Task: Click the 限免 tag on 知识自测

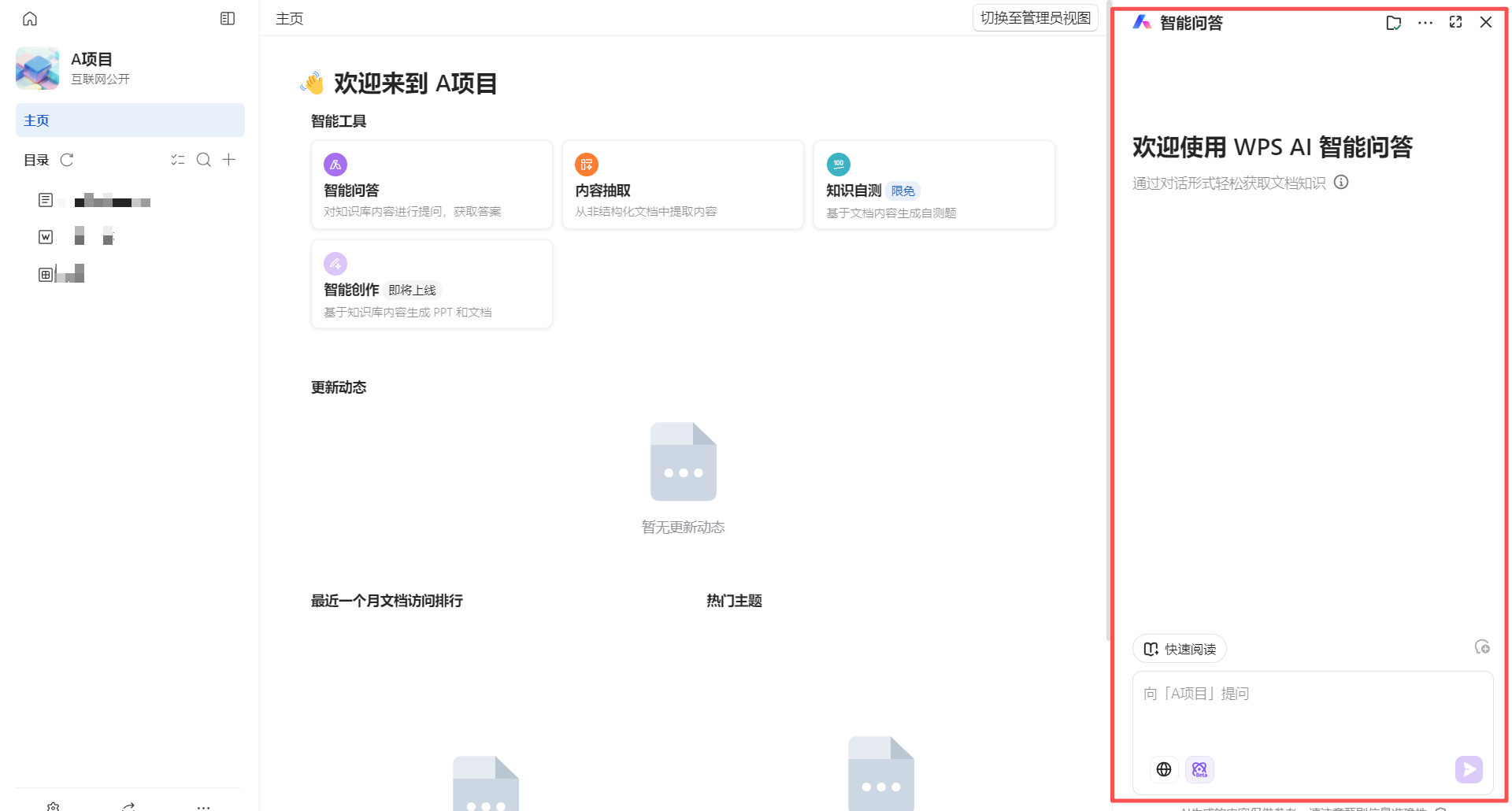Action: pyautogui.click(x=903, y=191)
